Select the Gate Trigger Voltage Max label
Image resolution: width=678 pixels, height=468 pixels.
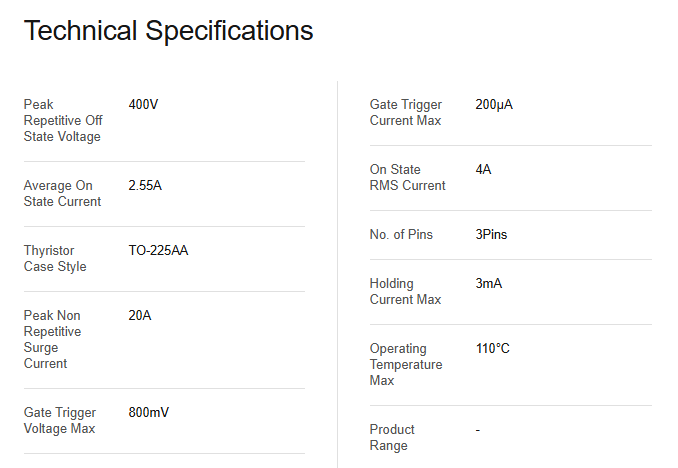[60, 420]
